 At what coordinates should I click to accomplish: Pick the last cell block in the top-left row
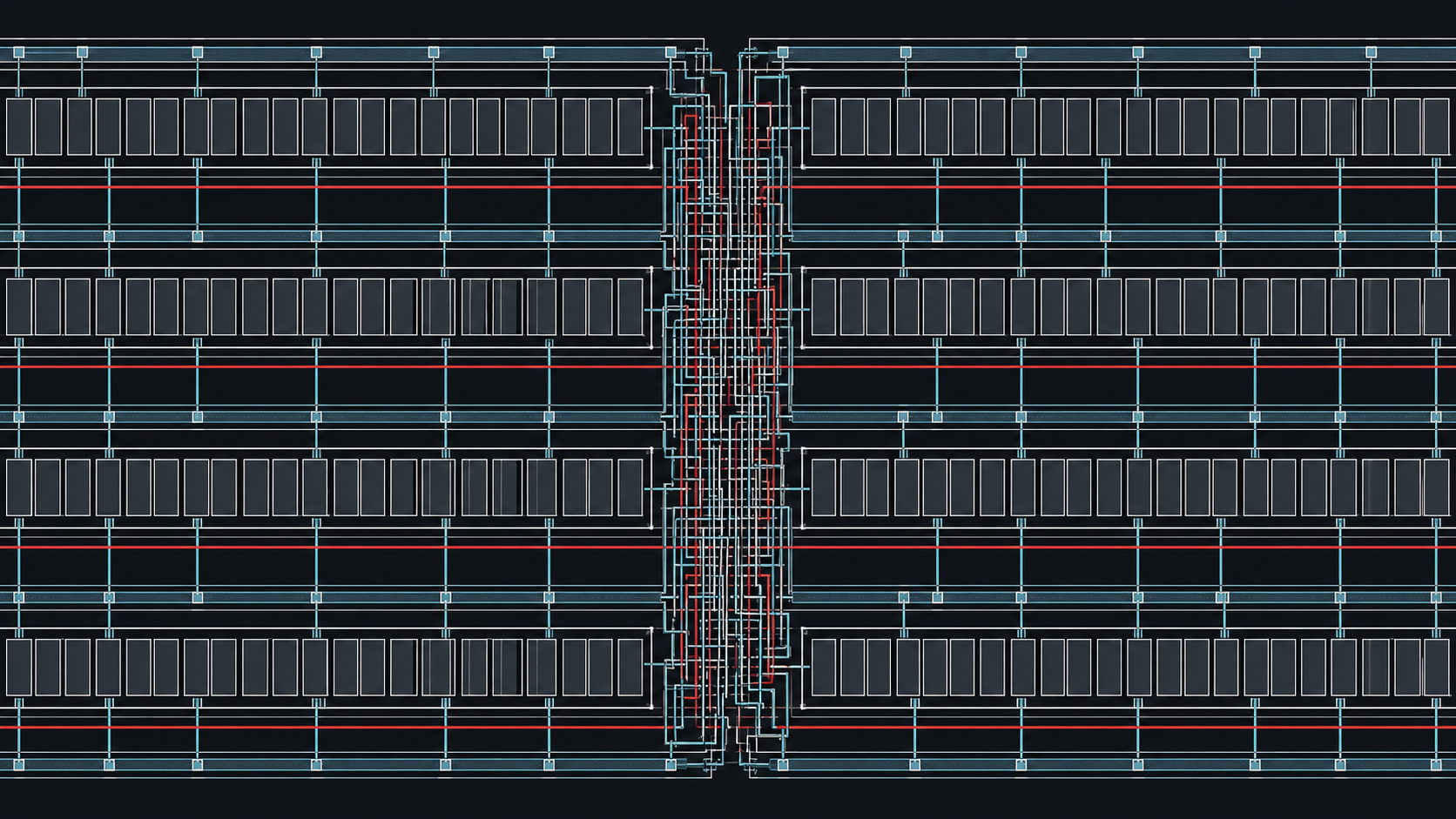(x=630, y=127)
